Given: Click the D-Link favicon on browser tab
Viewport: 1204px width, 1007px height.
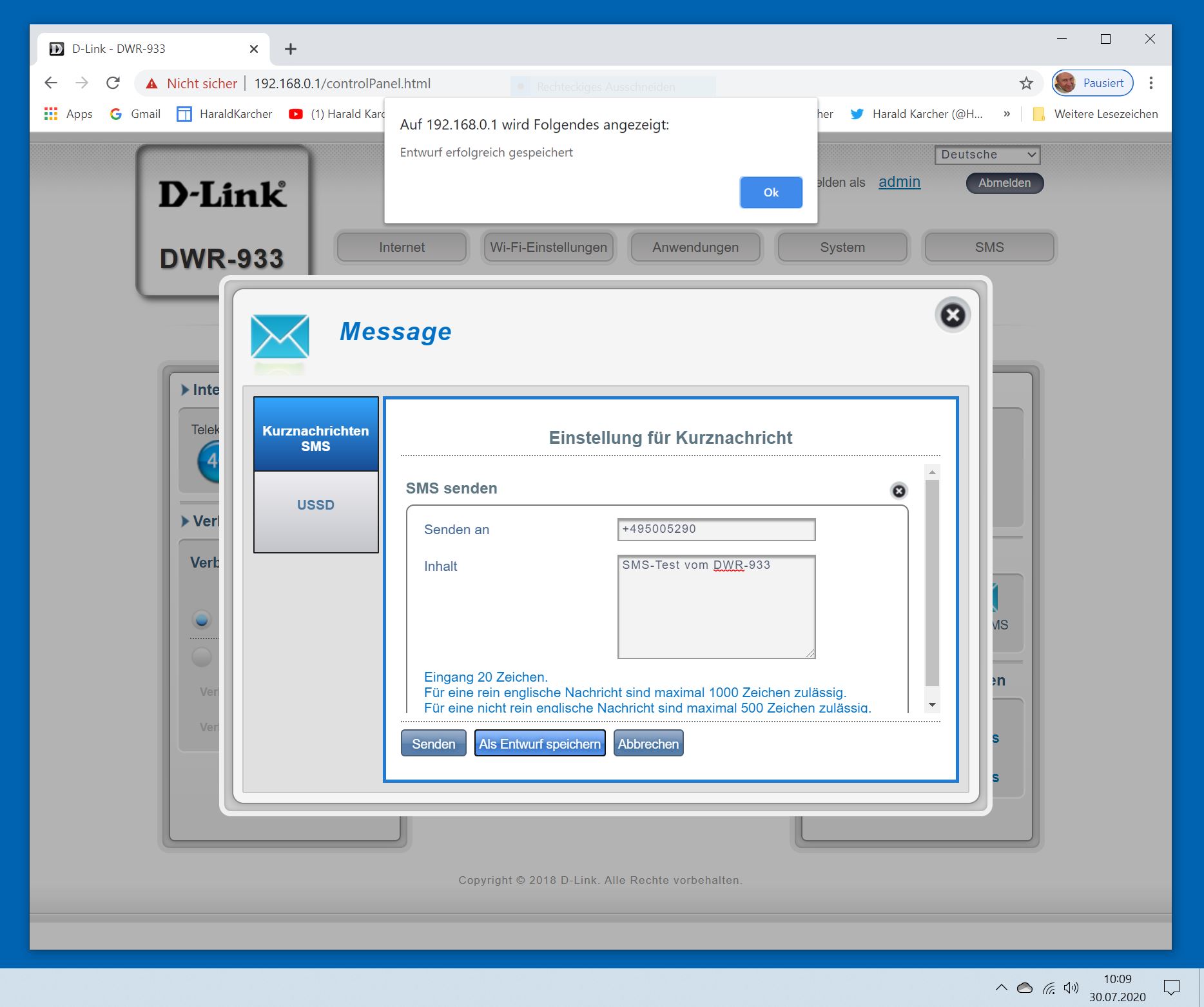Looking at the screenshot, I should point(57,49).
